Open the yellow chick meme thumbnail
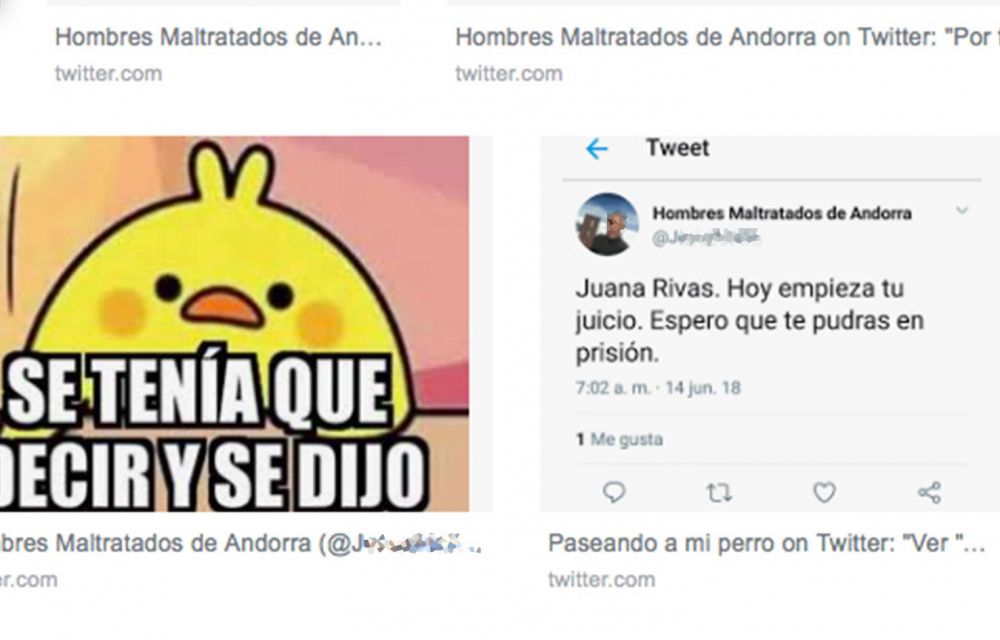 click(x=234, y=323)
